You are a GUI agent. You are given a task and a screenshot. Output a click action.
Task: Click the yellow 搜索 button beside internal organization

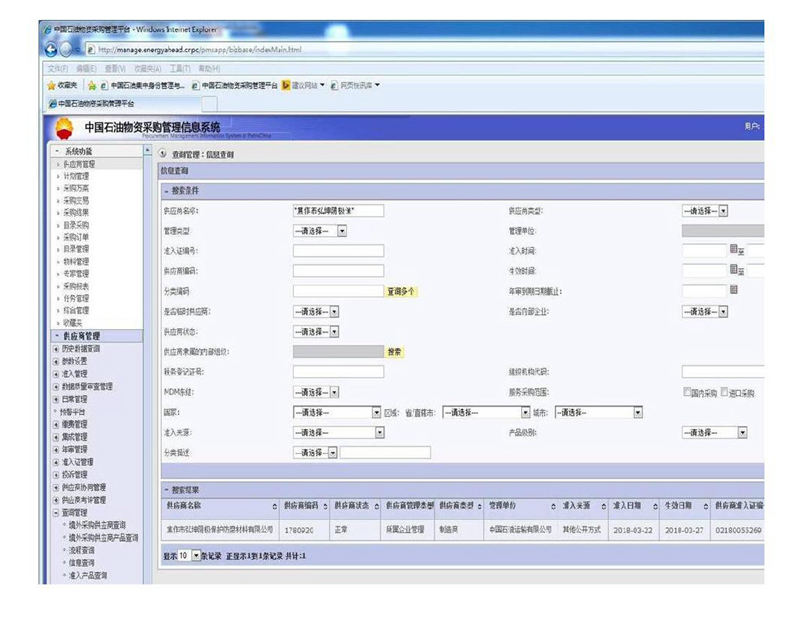394,352
